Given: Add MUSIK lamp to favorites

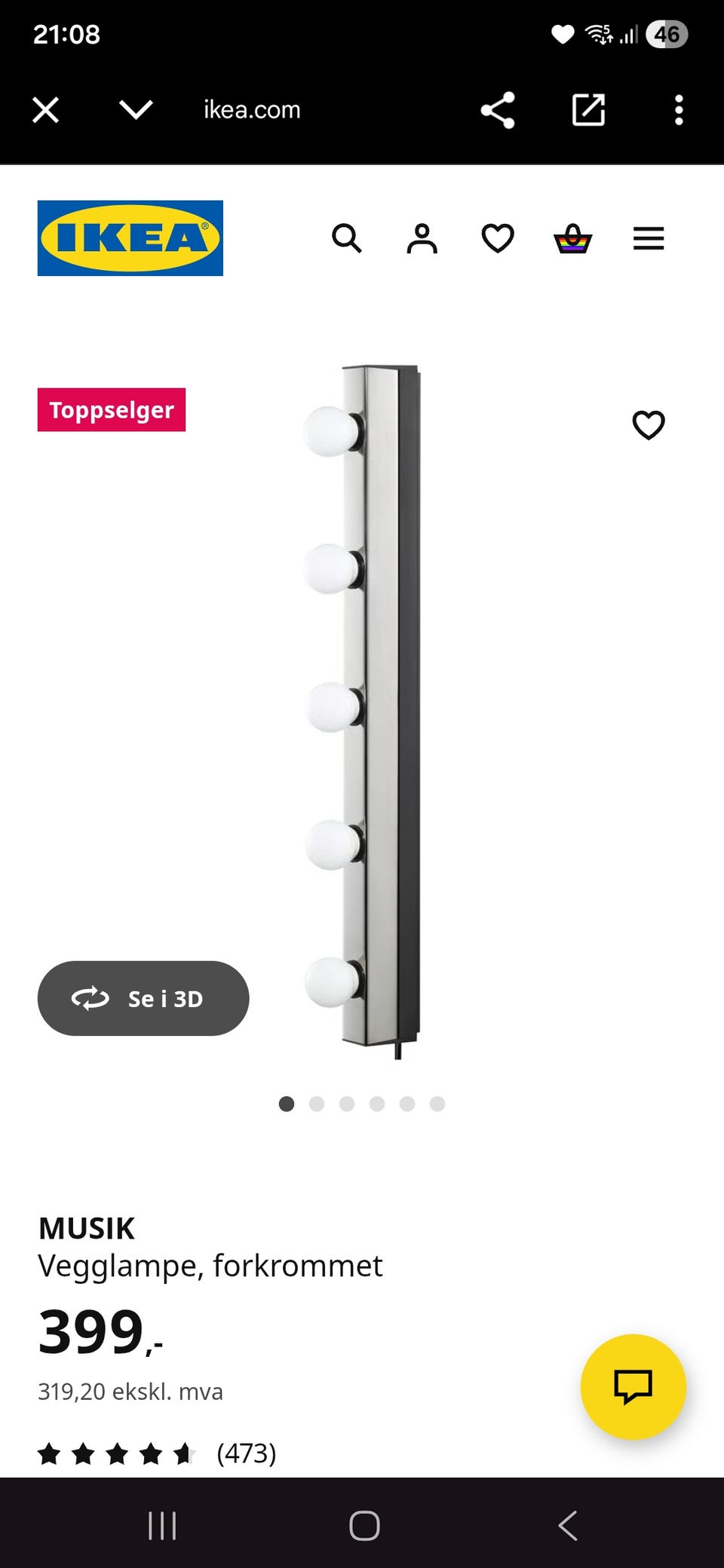Looking at the screenshot, I should coord(649,425).
